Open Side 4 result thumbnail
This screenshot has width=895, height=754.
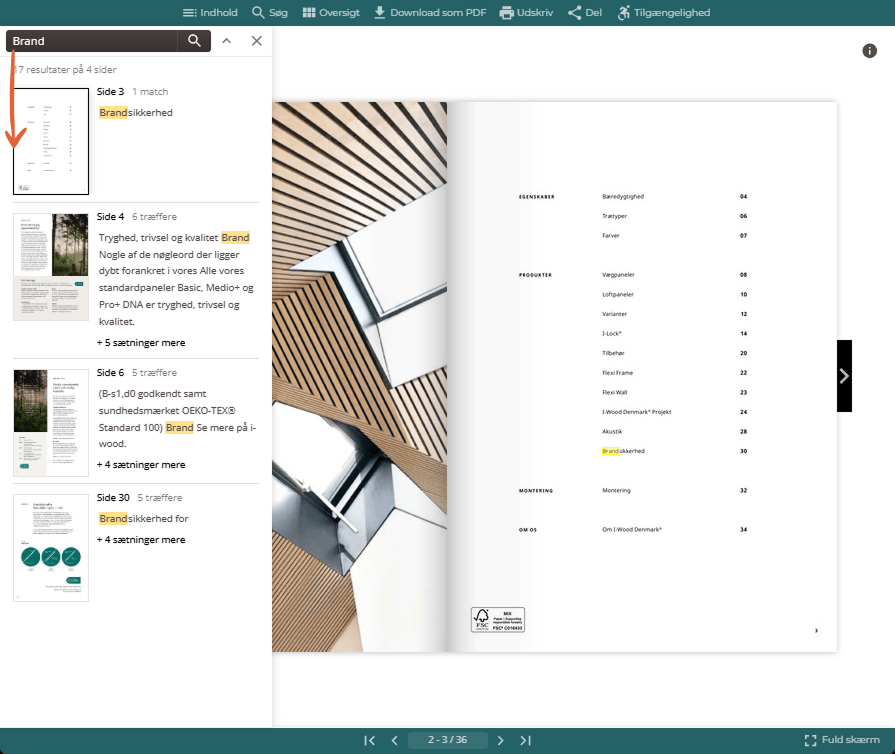point(51,267)
